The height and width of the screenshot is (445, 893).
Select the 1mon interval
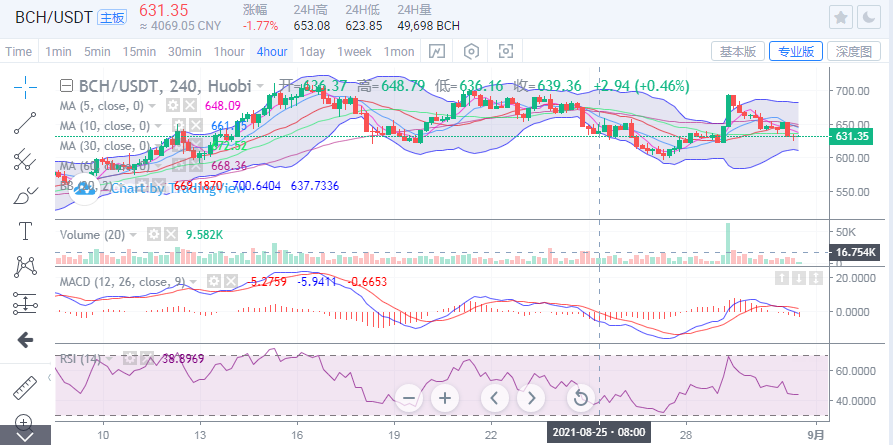coord(399,52)
